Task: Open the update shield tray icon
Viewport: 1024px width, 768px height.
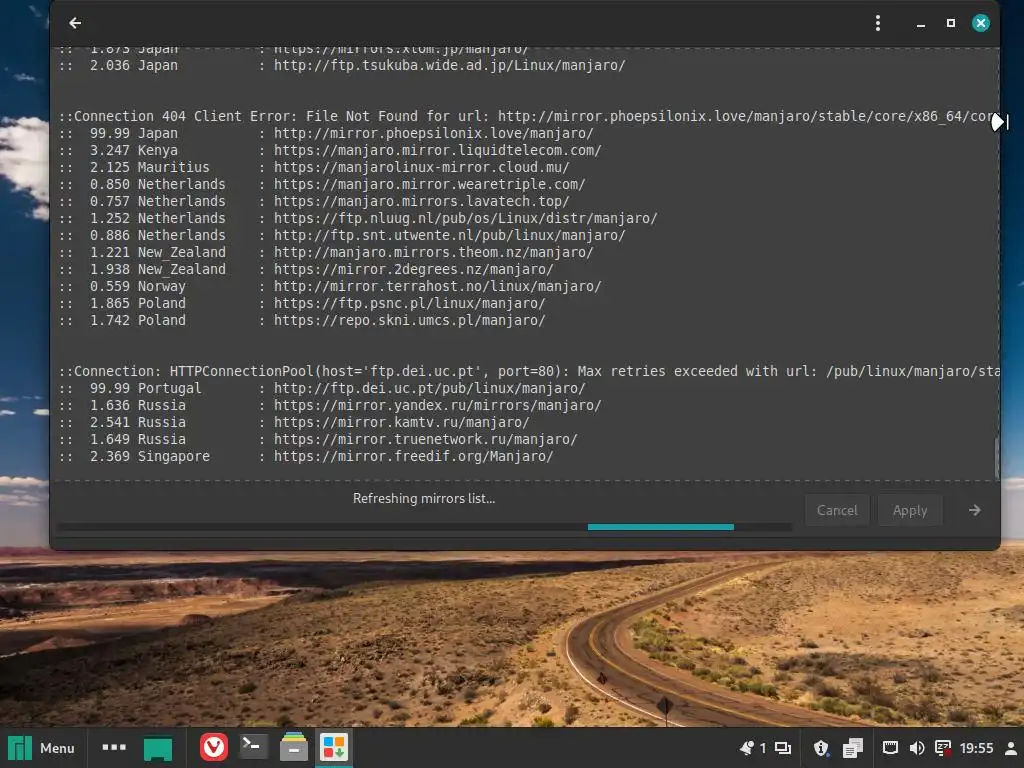Action: tap(821, 748)
